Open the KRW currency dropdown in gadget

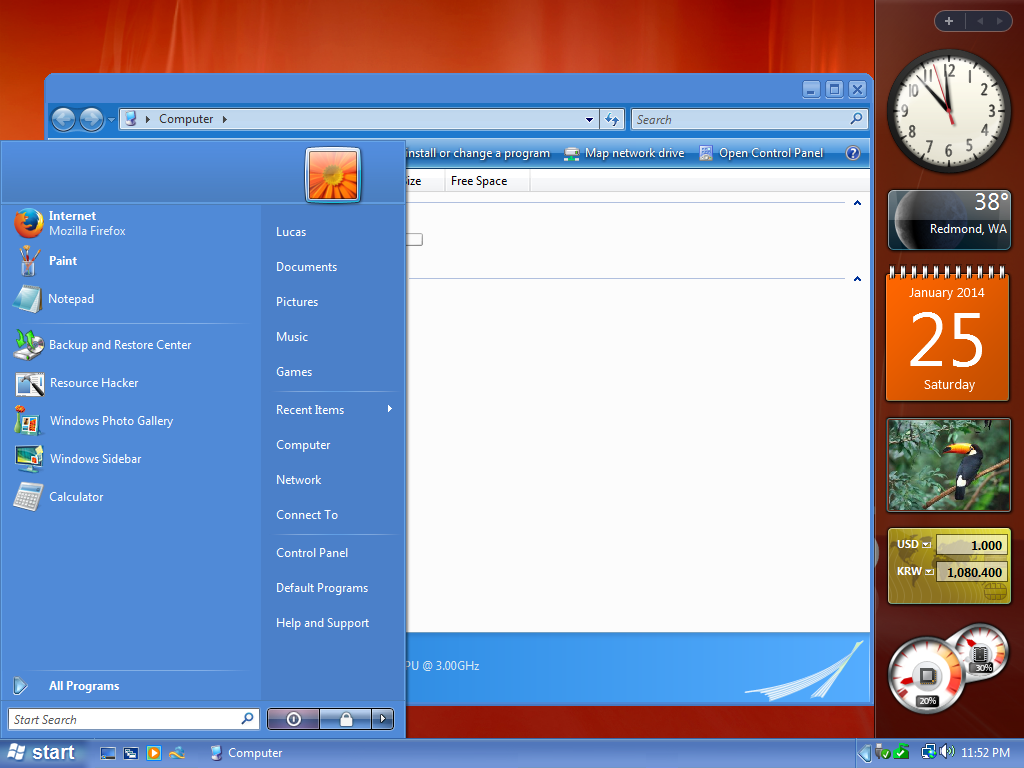pos(929,571)
